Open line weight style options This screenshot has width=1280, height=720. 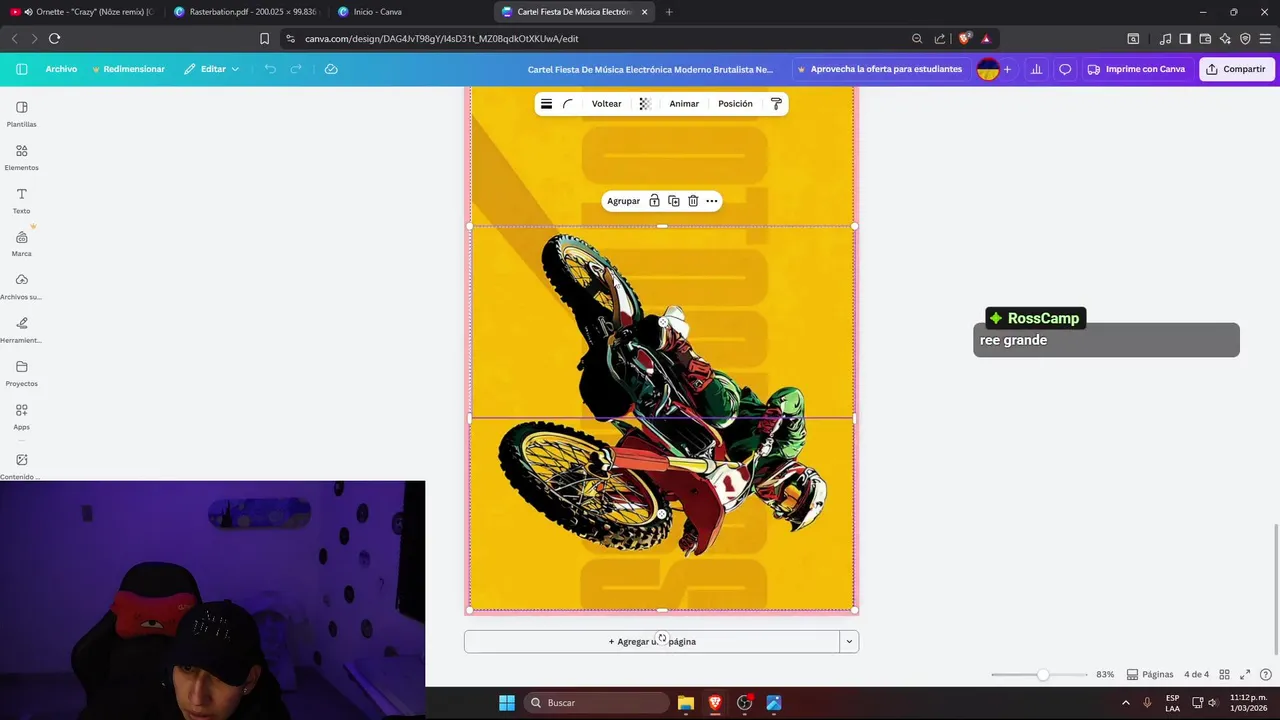coord(546,104)
